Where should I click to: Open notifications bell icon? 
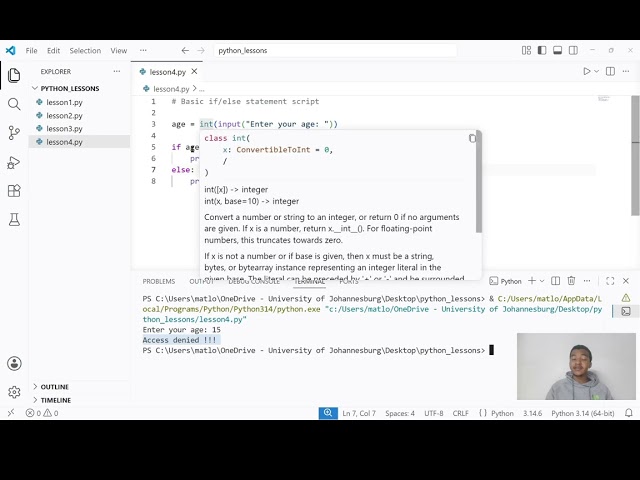point(629,413)
